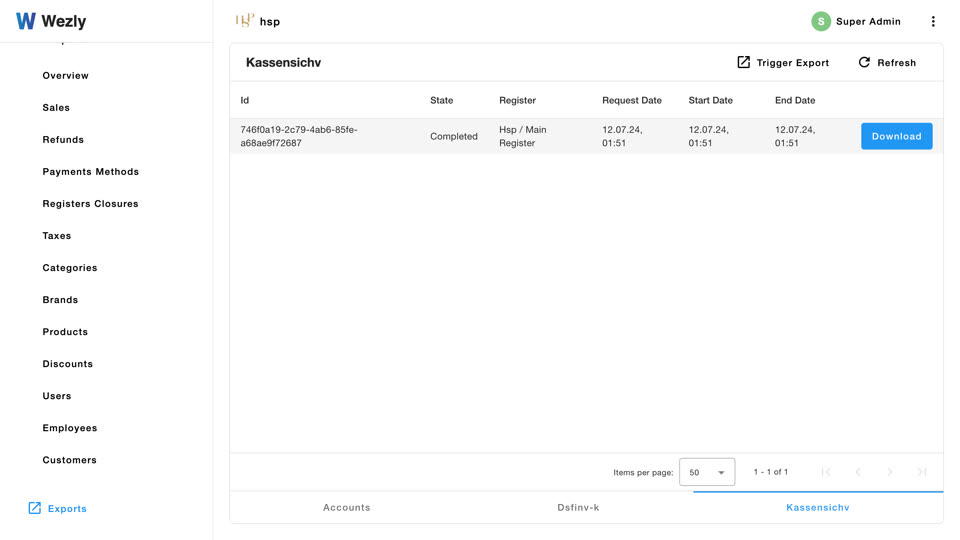The width and height of the screenshot is (960, 540).
Task: Click the Trigger Export button label
Action: pyautogui.click(x=792, y=62)
